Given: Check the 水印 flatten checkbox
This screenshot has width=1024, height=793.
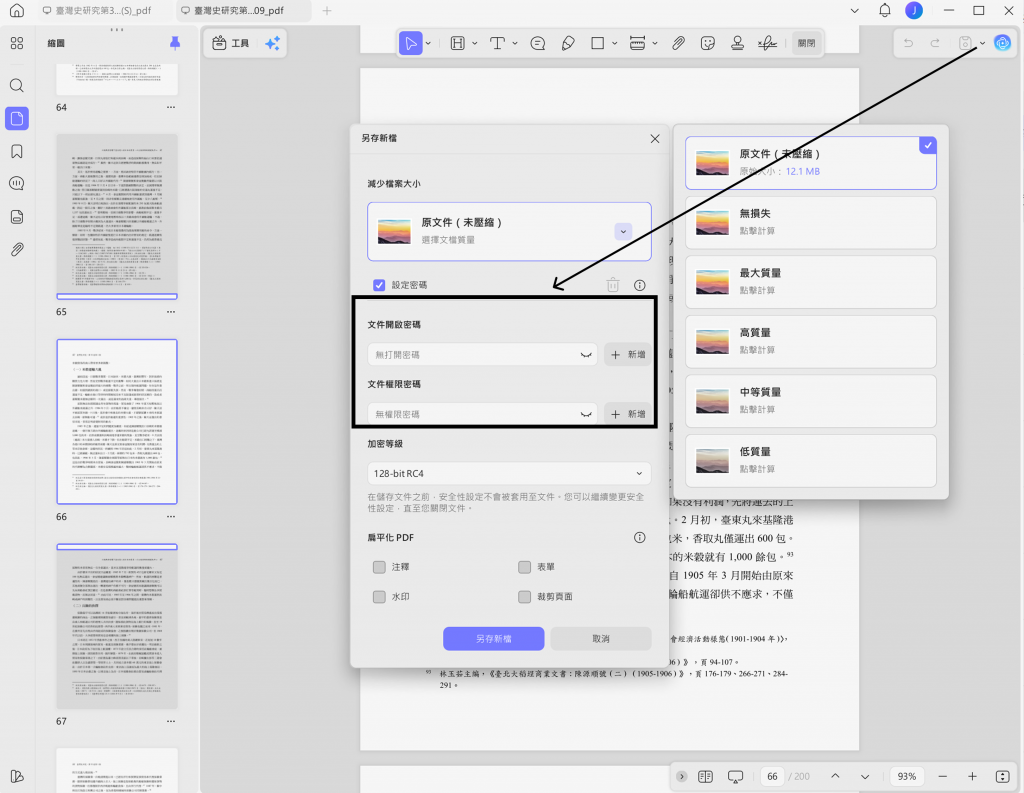Looking at the screenshot, I should click(379, 596).
